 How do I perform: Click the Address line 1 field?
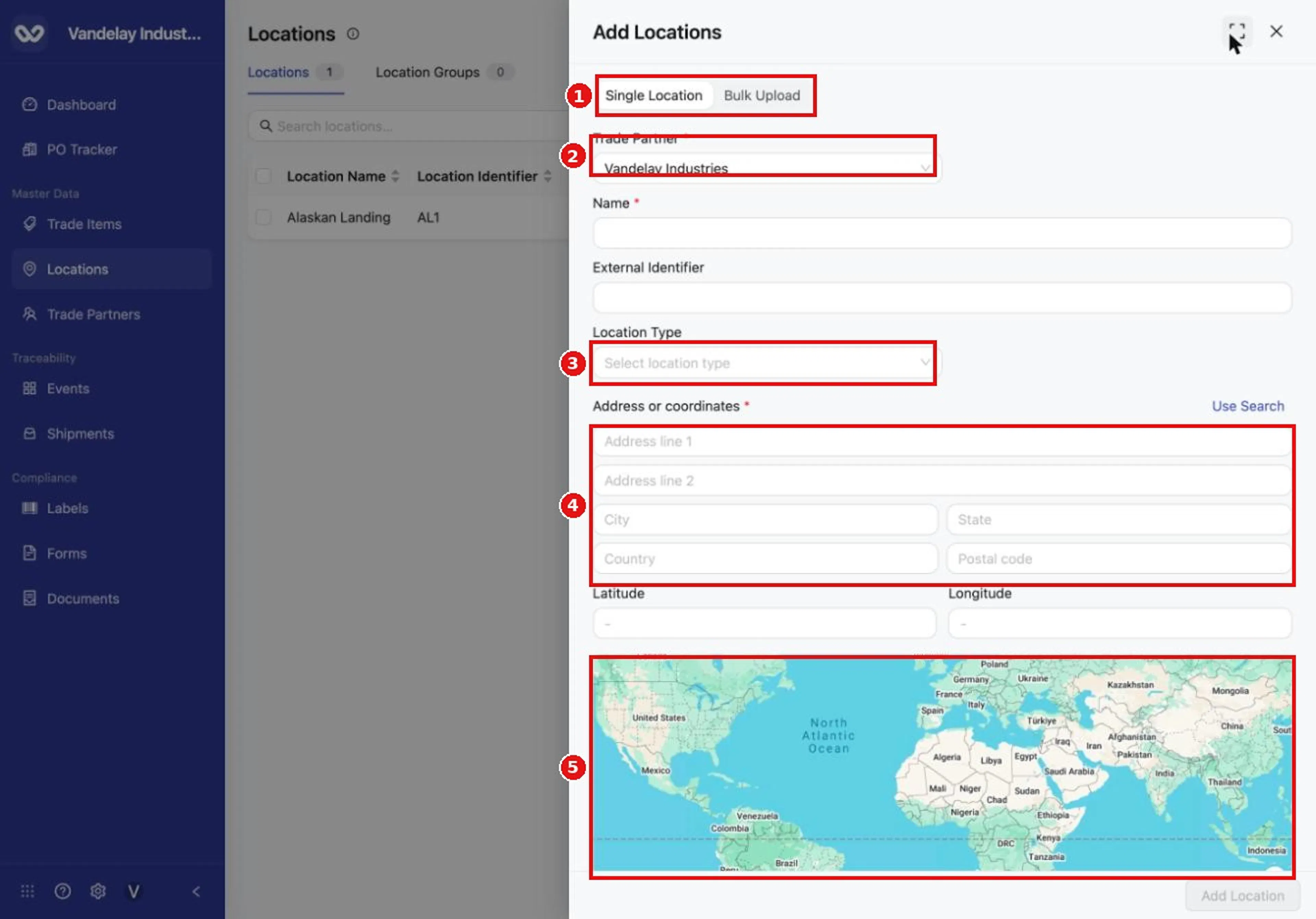click(942, 442)
